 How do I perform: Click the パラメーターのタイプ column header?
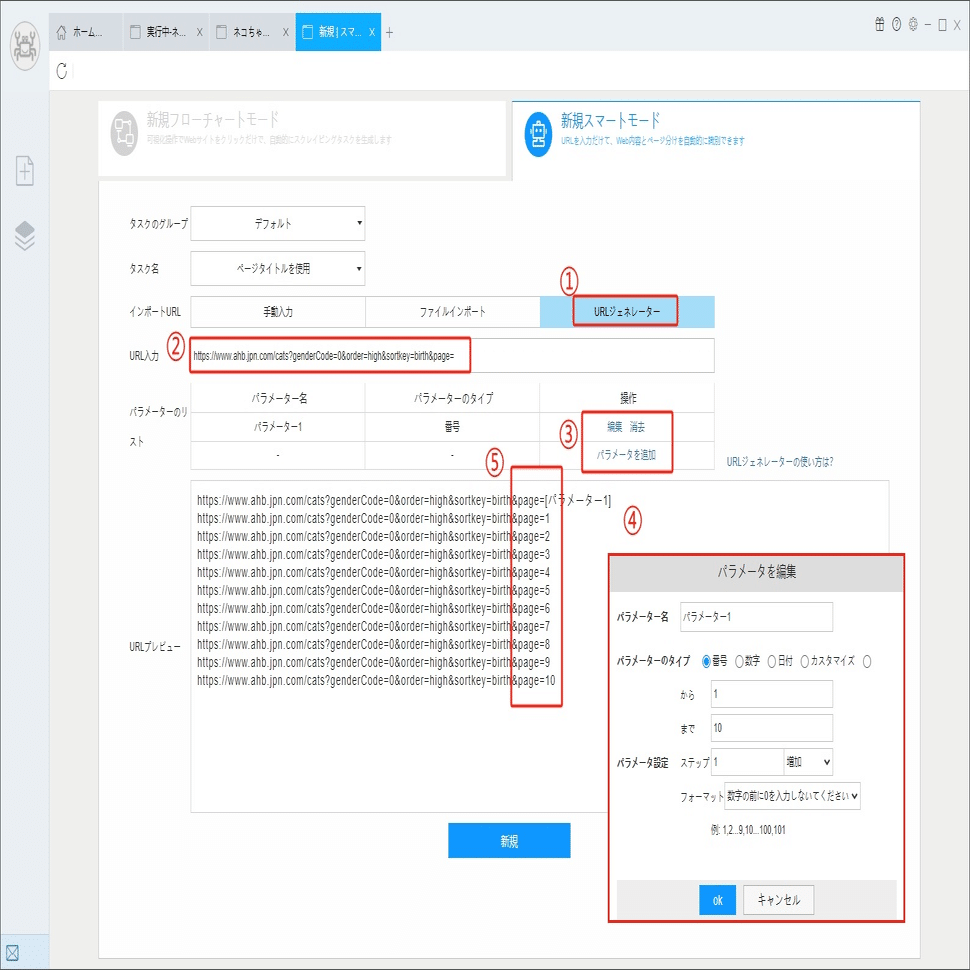pyautogui.click(x=453, y=398)
